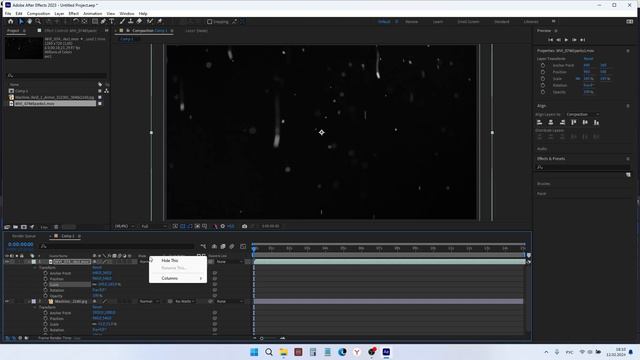Create a new folder in Project panel

[16, 227]
